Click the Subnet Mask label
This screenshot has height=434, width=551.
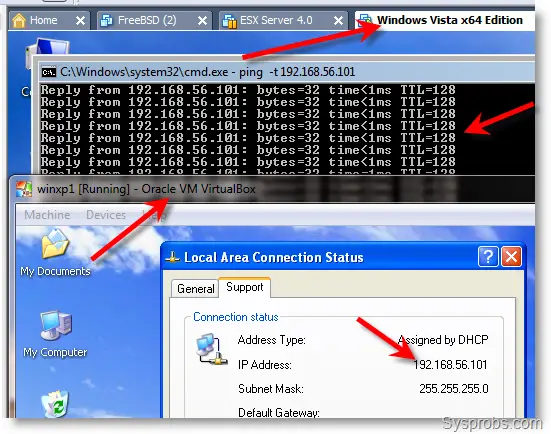271,389
